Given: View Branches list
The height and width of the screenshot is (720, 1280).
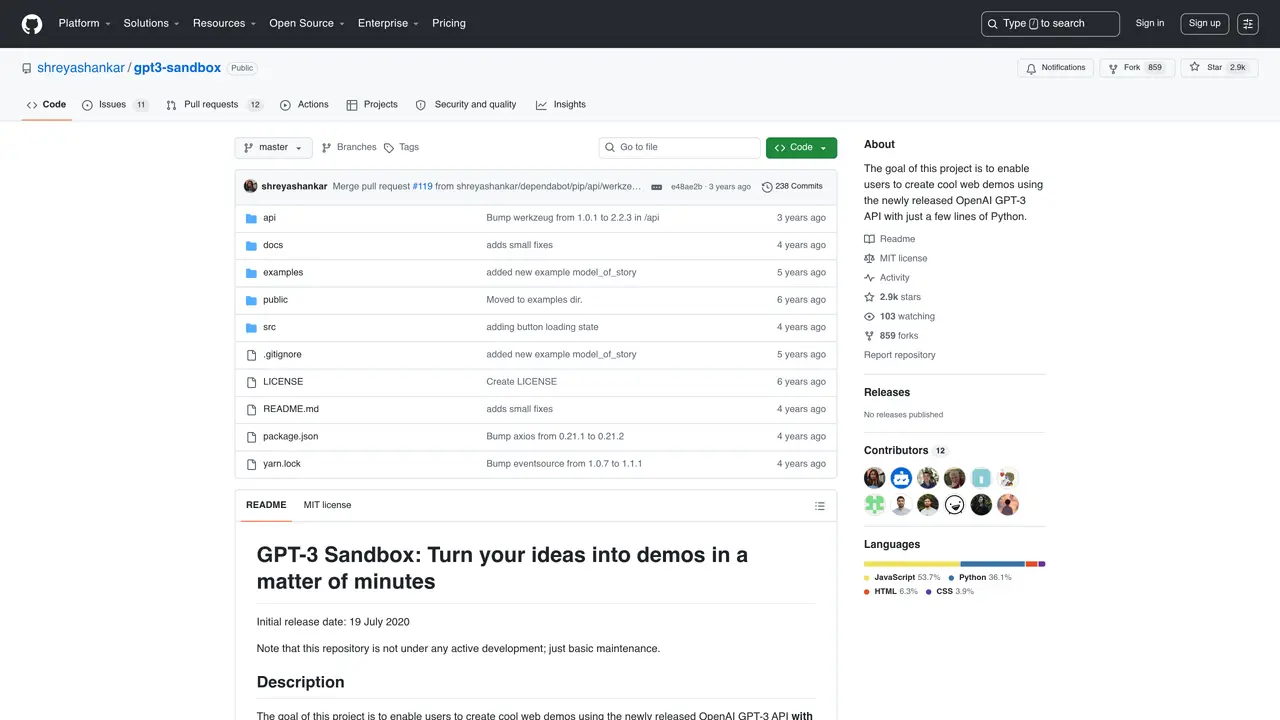Looking at the screenshot, I should click(x=349, y=148).
